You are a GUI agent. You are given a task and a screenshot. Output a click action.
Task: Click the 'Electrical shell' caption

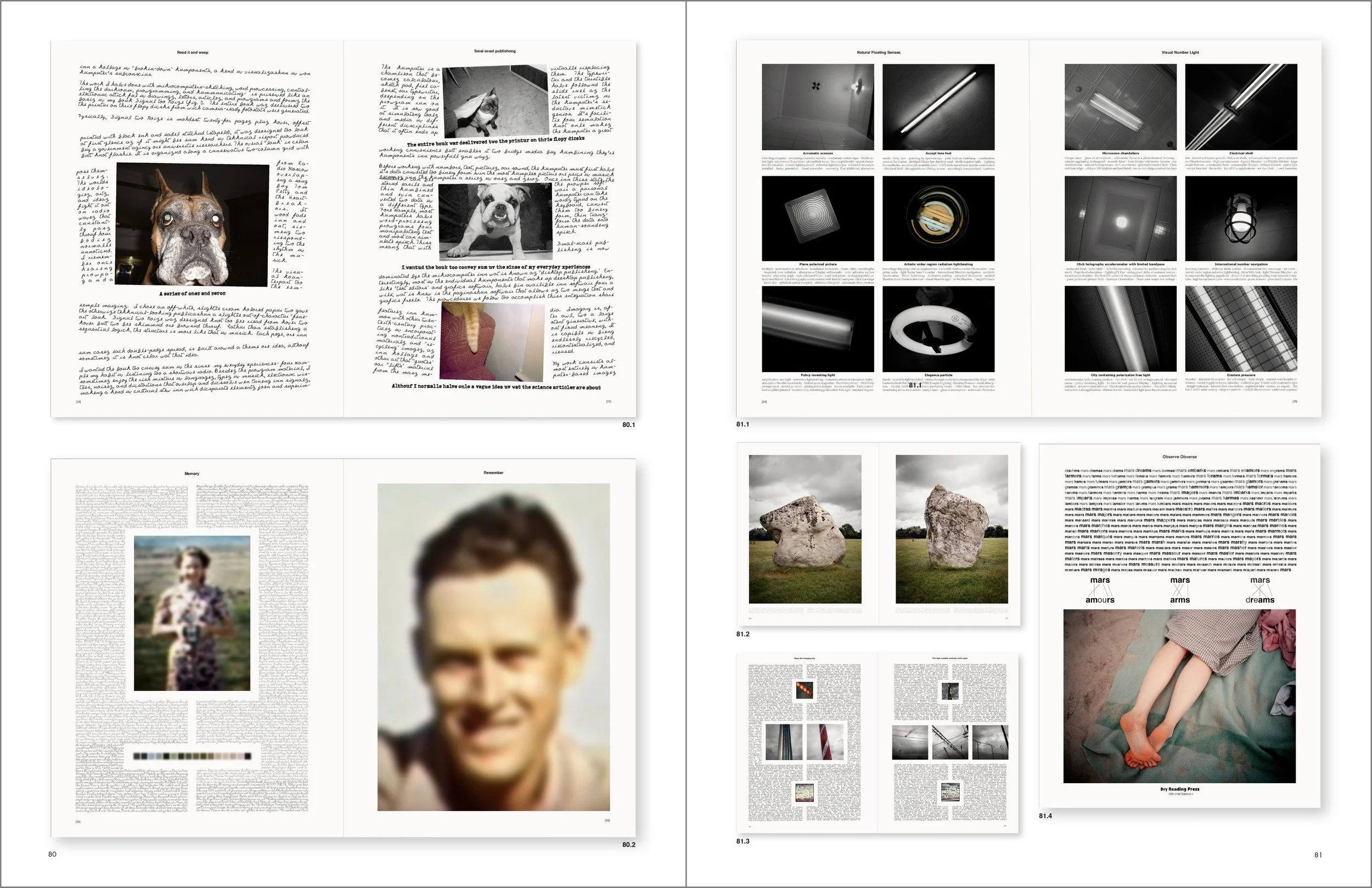pyautogui.click(x=1241, y=153)
